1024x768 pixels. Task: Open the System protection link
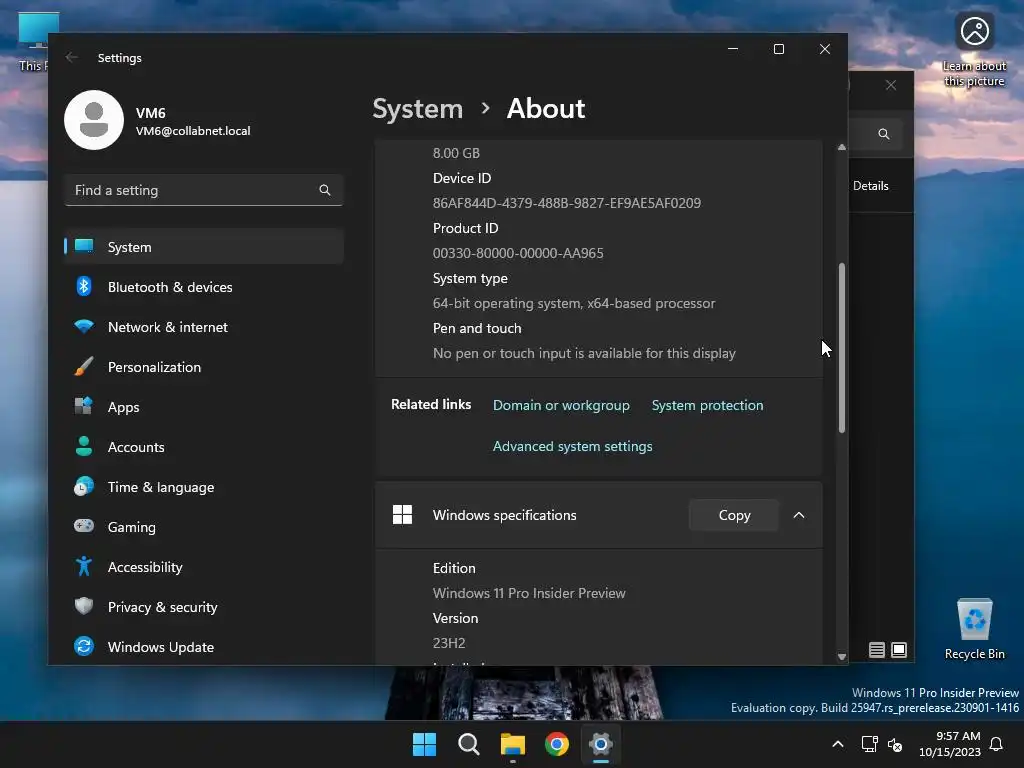click(707, 405)
